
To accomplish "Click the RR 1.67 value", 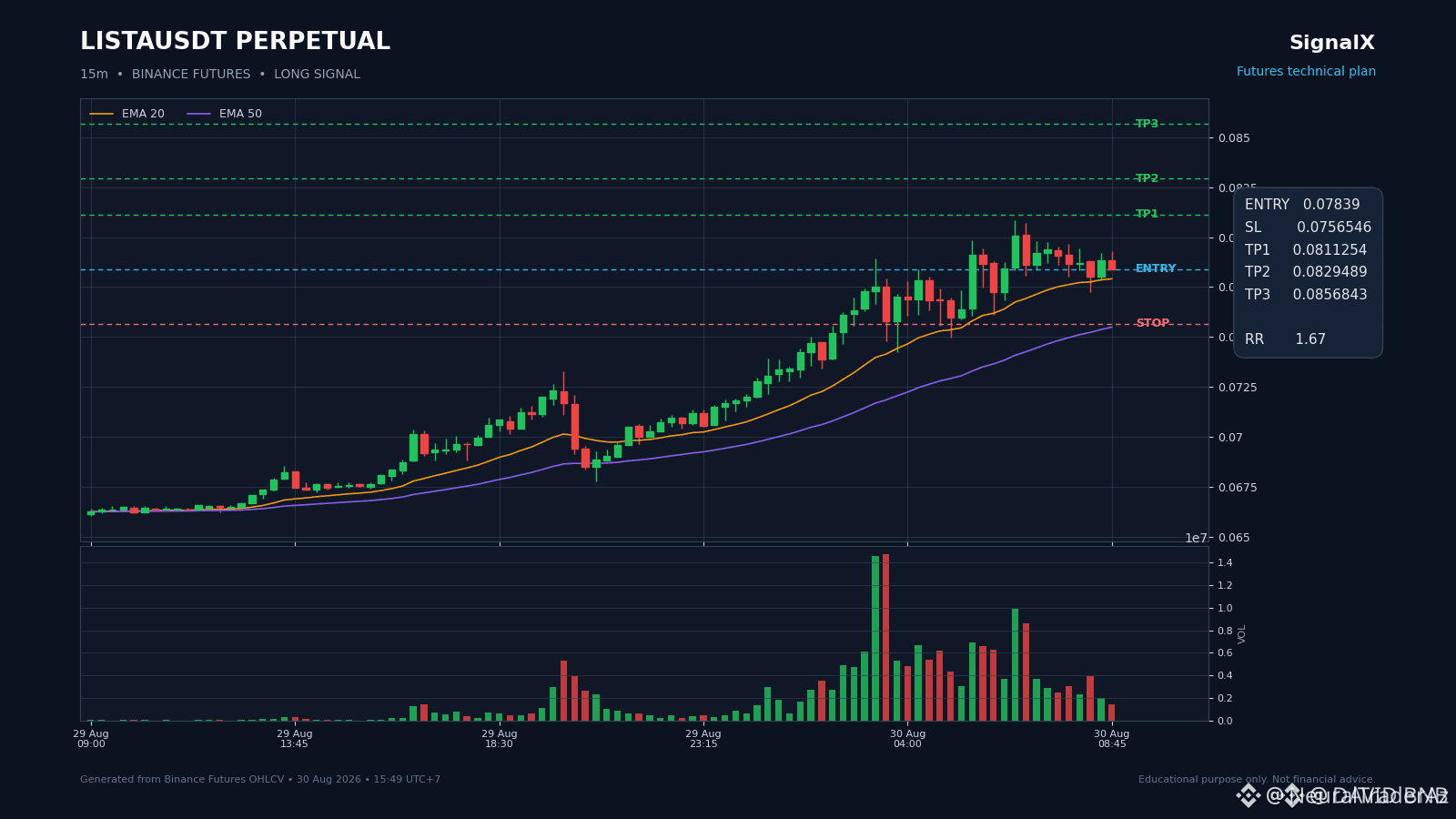I will (x=1310, y=339).
